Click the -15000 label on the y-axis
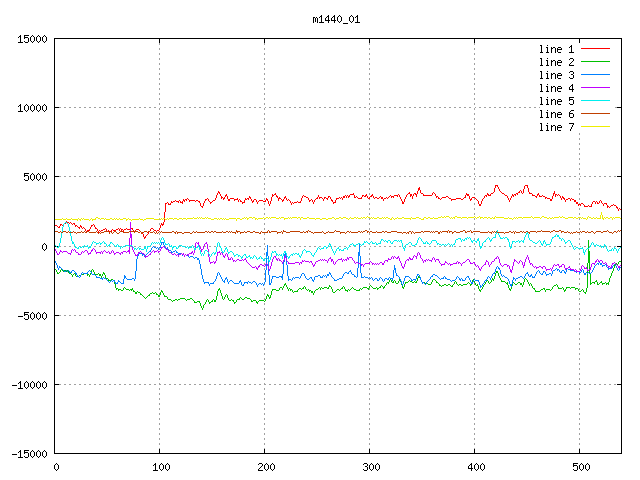Screen dimensions: 640x480 (x=28, y=454)
